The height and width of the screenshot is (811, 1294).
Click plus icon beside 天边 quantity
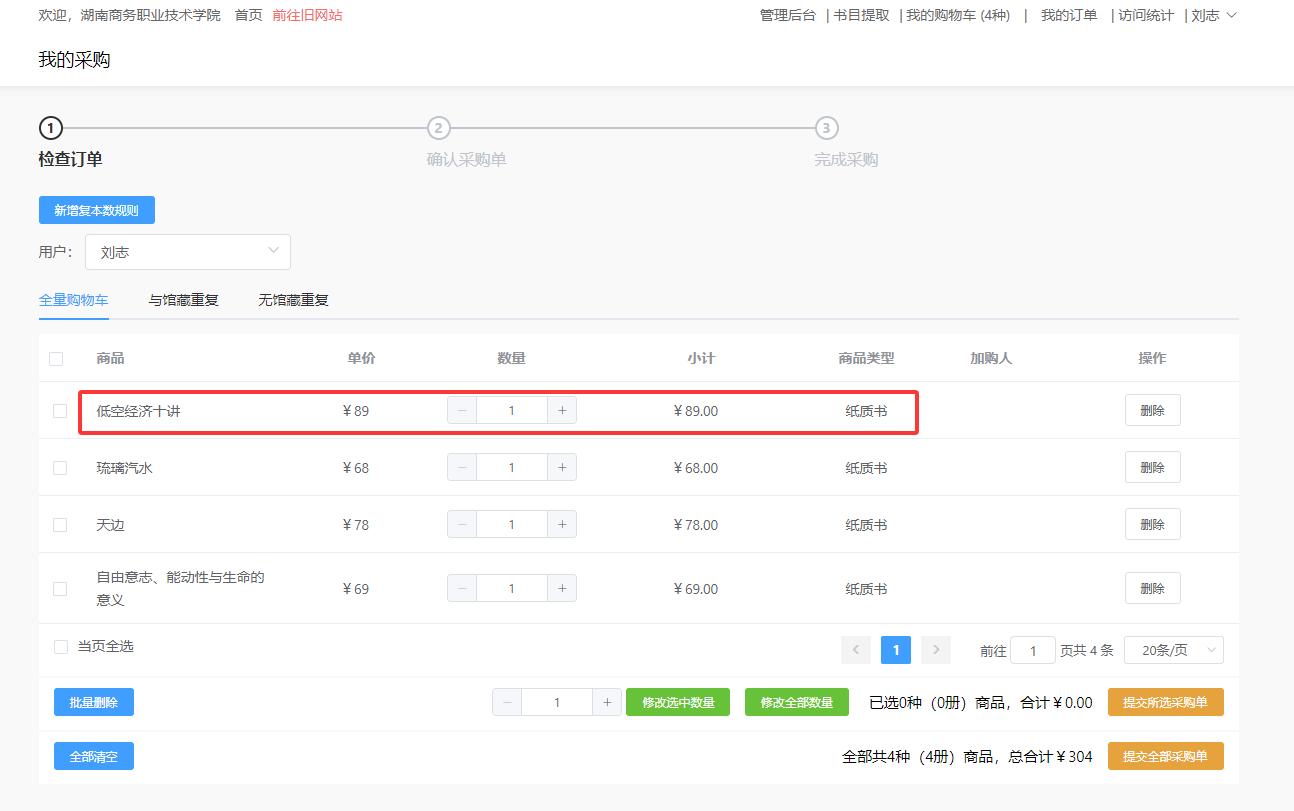tap(562, 524)
